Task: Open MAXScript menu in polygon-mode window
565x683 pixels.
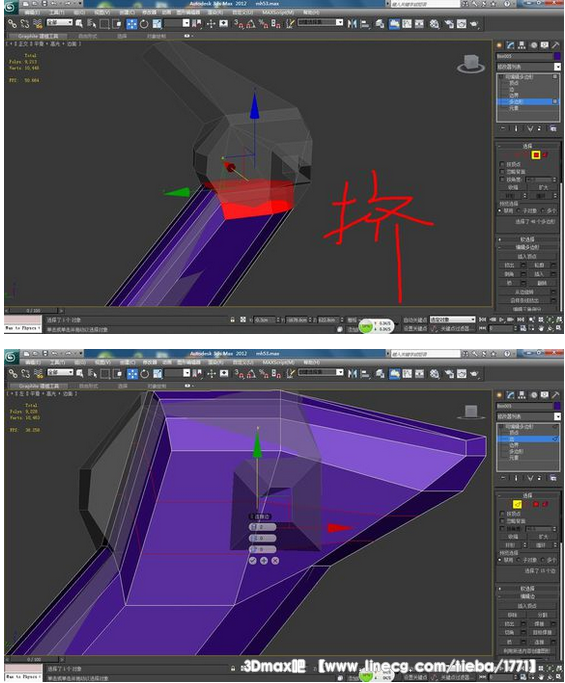Action: point(278,13)
